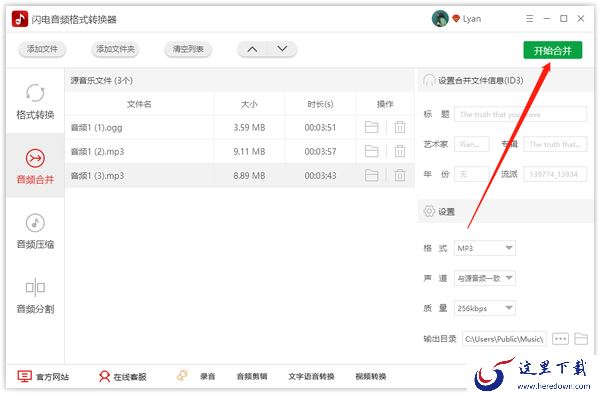
Task: Open folder for 音频1 (2).mp3 row
Action: coord(371,151)
